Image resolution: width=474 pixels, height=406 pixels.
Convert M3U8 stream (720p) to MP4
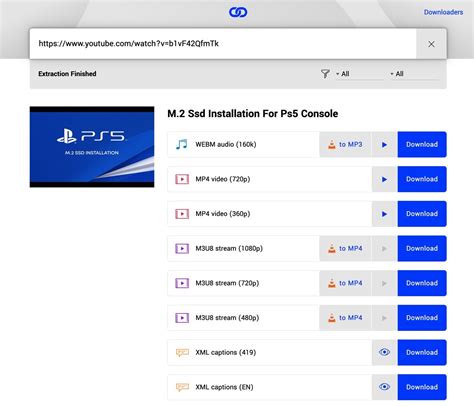[345, 283]
